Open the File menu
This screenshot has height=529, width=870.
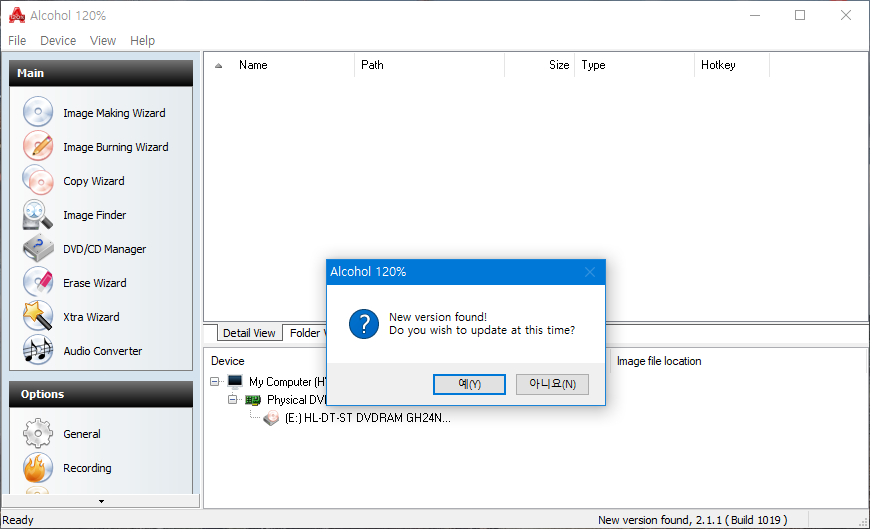[17, 41]
